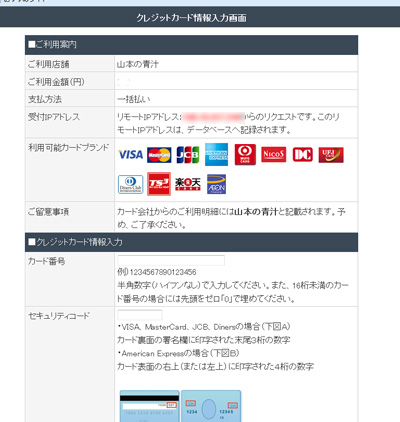Click the VISA card brand logo

click(130, 155)
